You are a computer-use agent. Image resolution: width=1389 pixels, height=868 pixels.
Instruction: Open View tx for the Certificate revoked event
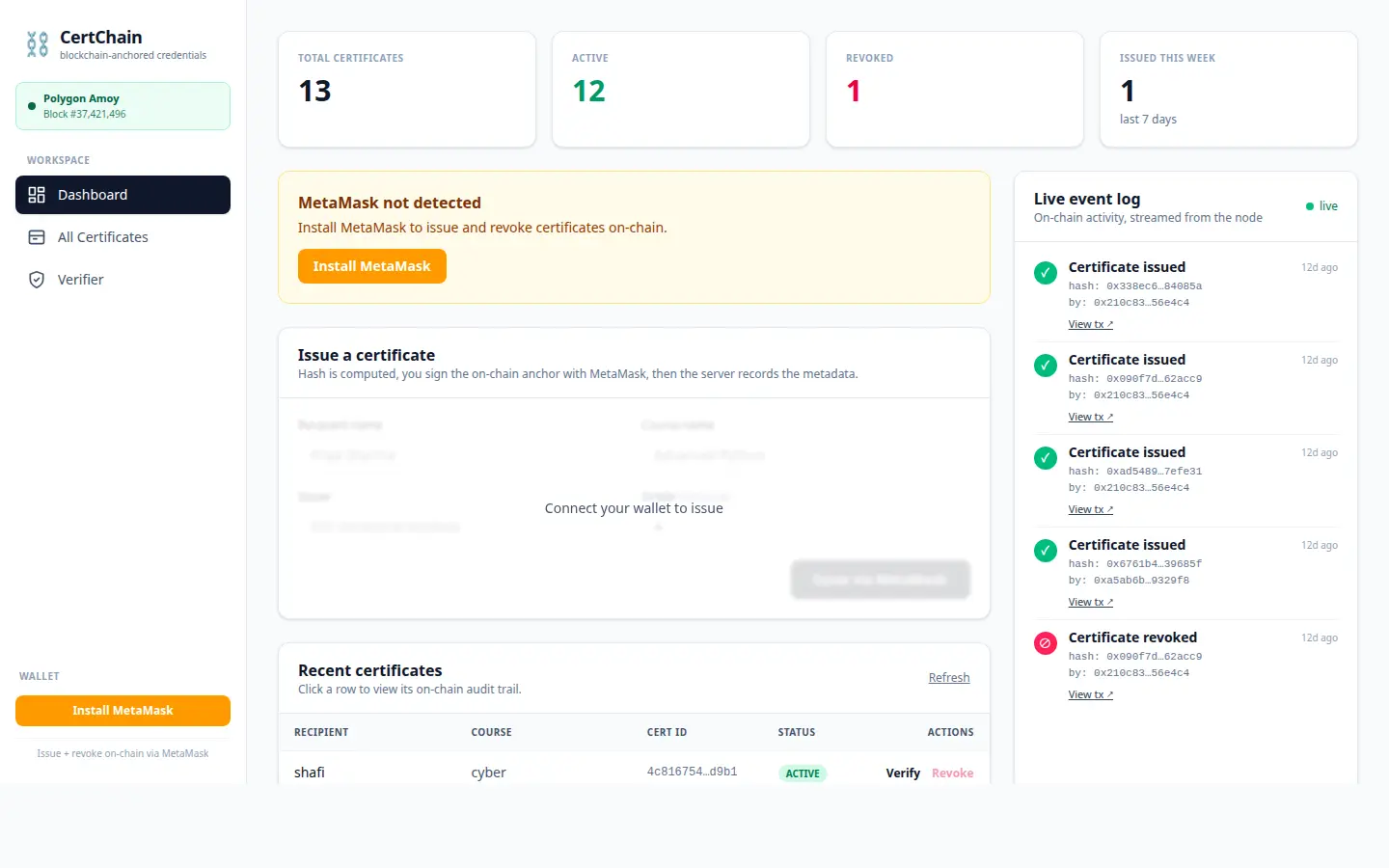coord(1091,695)
